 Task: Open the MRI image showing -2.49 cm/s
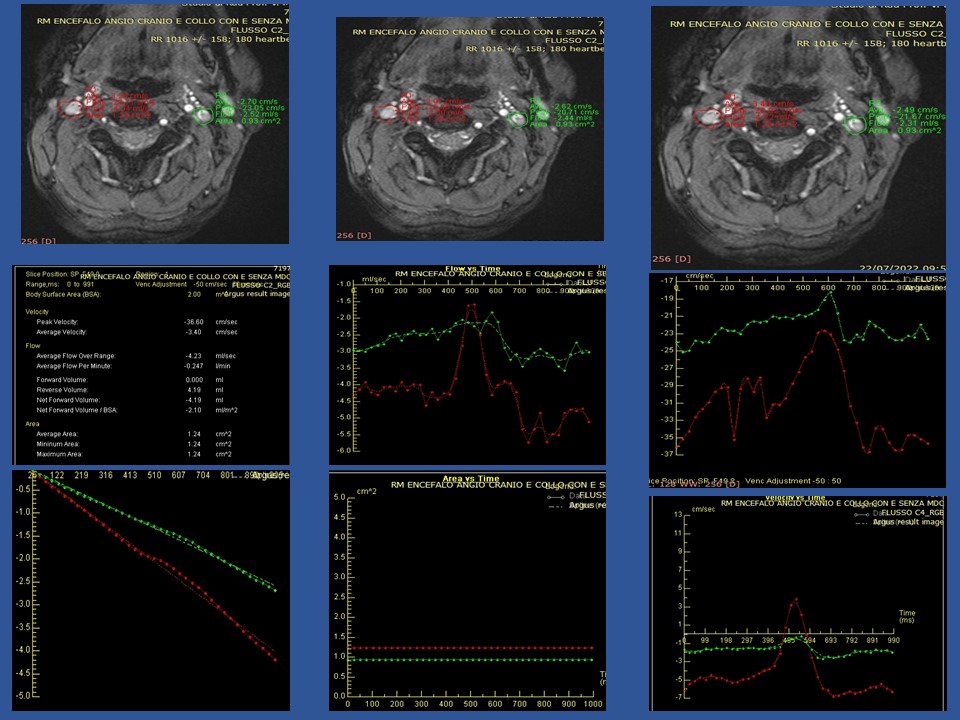(798, 138)
